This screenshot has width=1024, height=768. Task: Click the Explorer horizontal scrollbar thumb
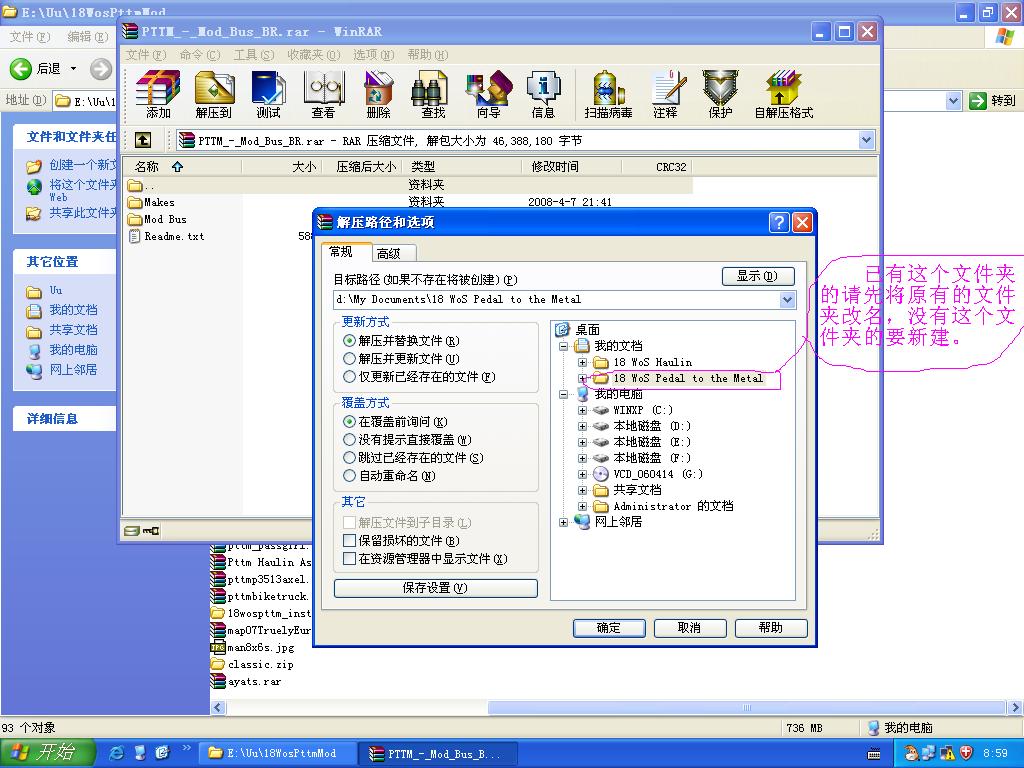coord(746,707)
